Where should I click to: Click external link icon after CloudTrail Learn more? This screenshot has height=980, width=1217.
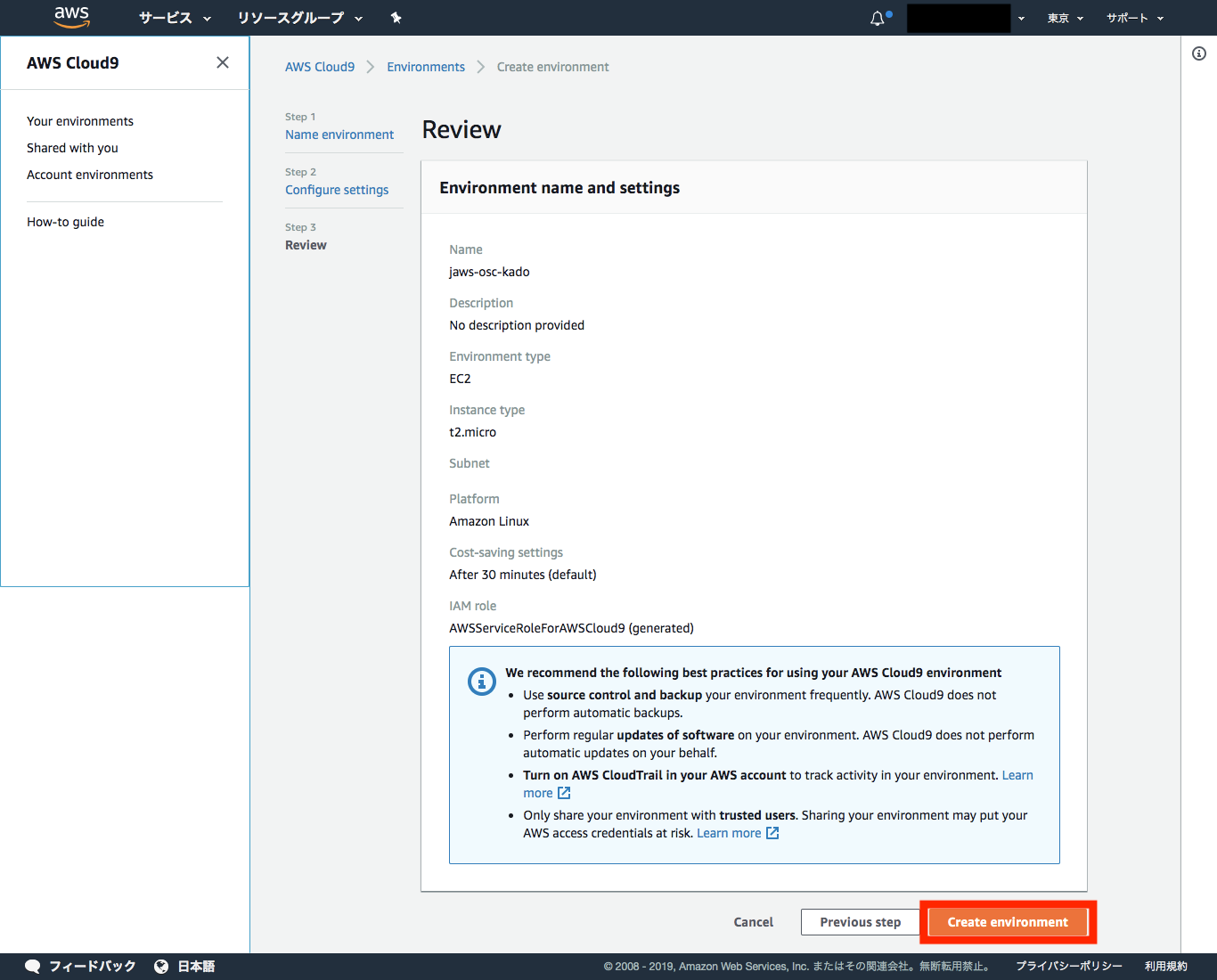click(564, 793)
